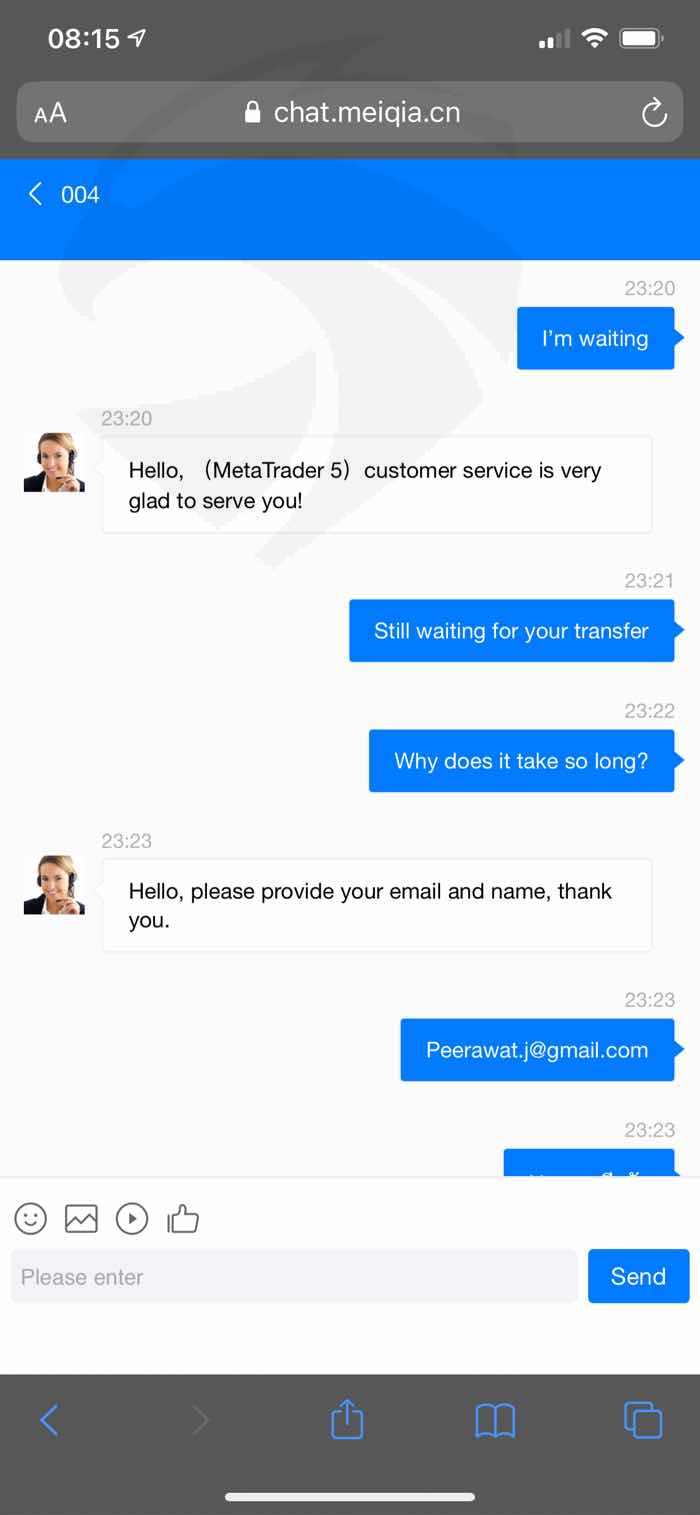The width and height of the screenshot is (700, 1515).
Task: Open Safari bookmarks book icon
Action: [495, 1420]
